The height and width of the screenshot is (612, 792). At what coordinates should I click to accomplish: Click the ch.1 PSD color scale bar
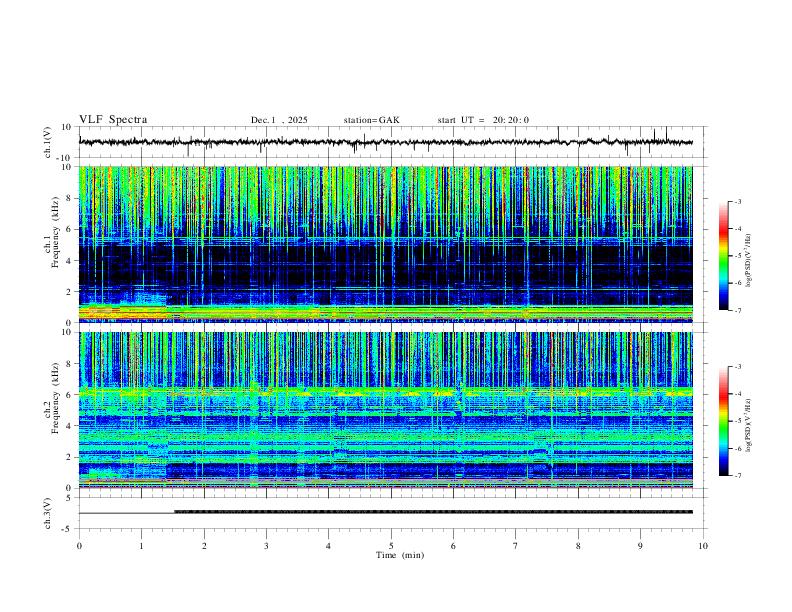[724, 256]
